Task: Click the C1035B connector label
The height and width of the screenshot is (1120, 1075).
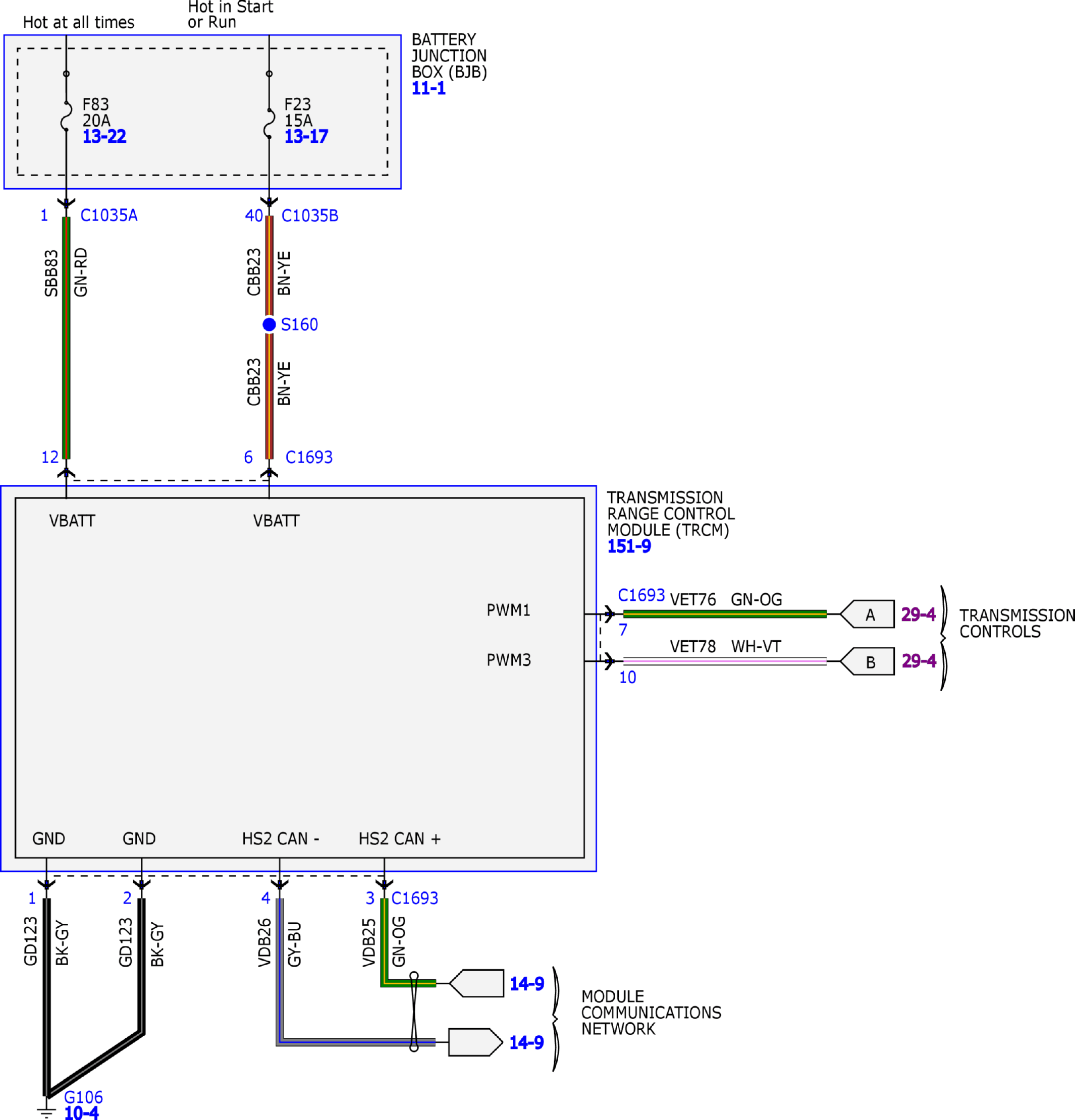Action: [x=310, y=215]
